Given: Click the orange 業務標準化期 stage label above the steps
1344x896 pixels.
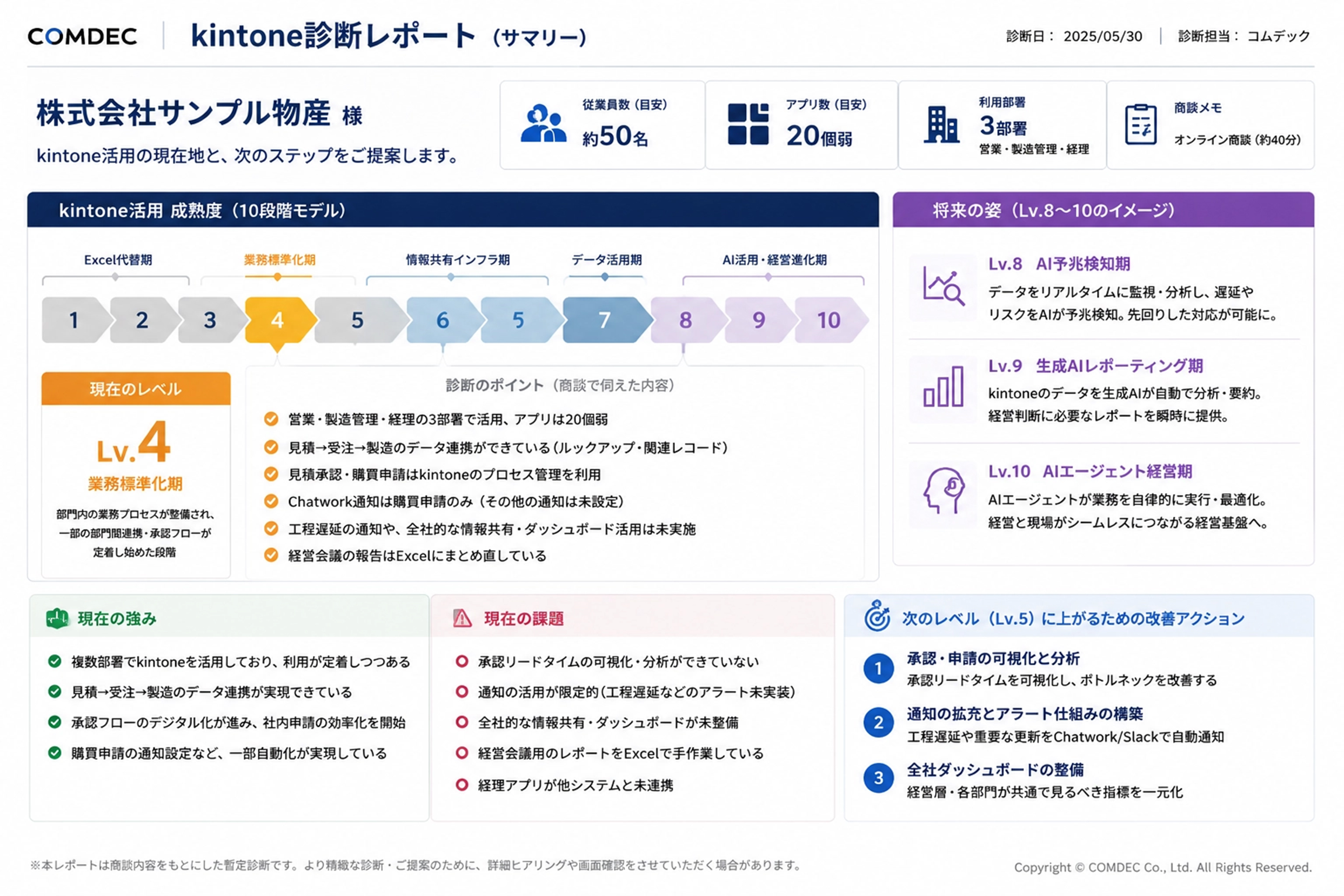Looking at the screenshot, I should point(279,260).
